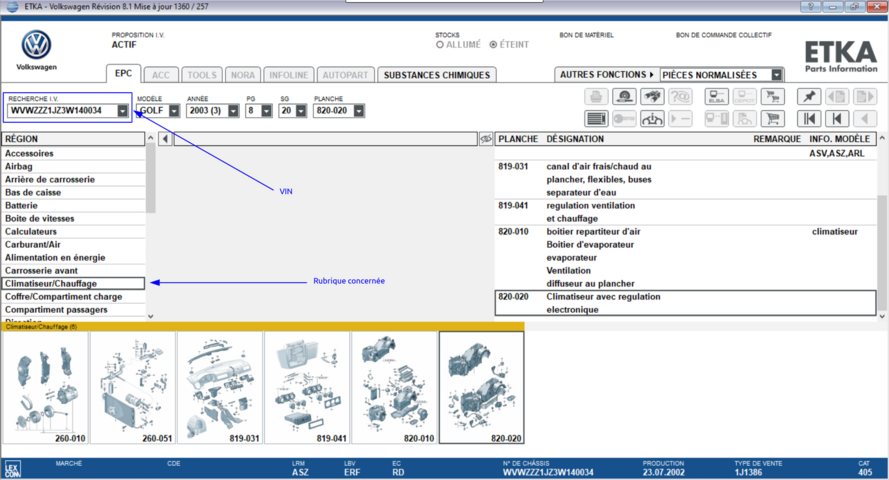Screen dimensions: 889x480
Task: Select Airbag in the region list
Action: (74, 167)
